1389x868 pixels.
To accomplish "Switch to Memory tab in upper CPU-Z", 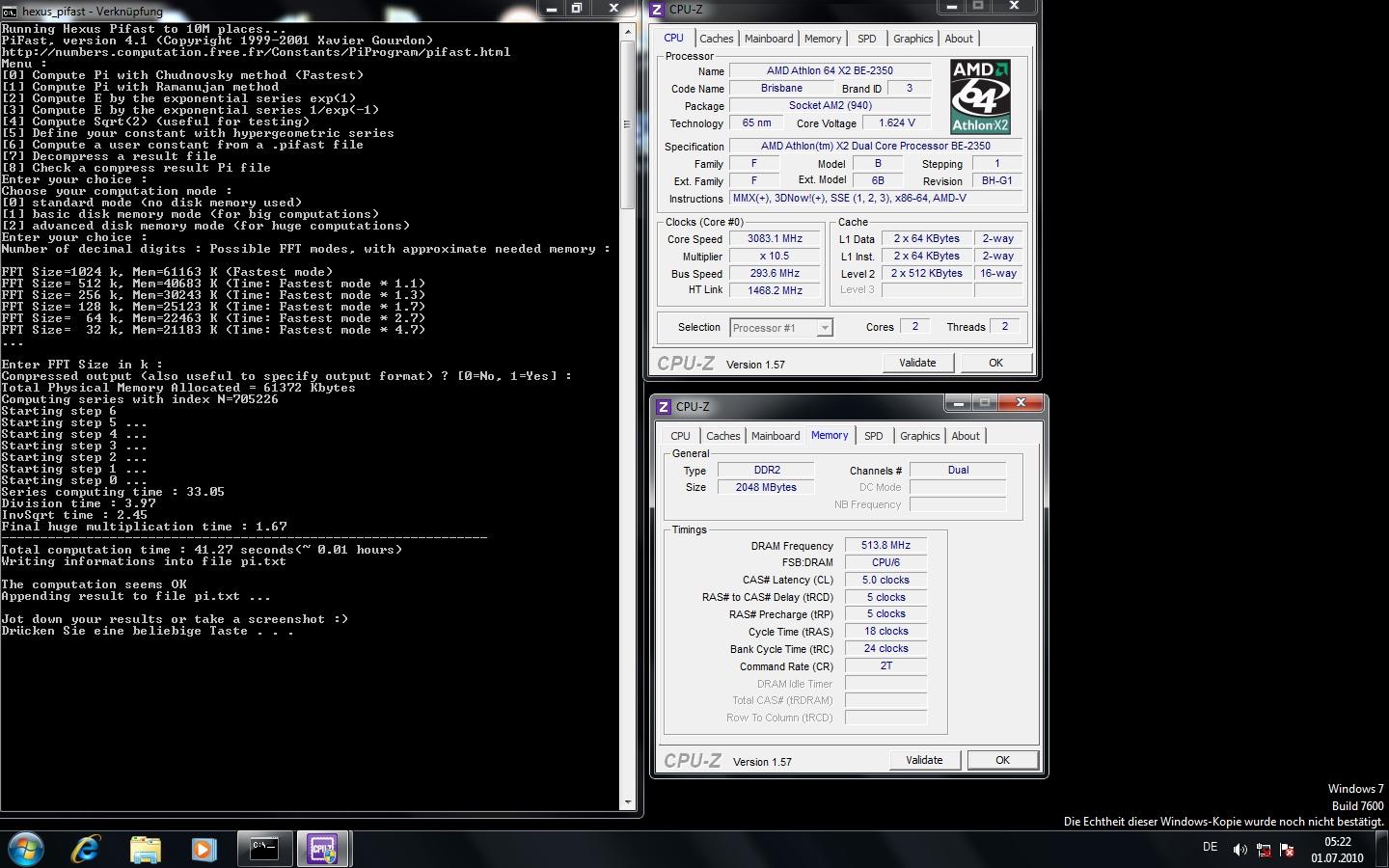I will 823,39.
